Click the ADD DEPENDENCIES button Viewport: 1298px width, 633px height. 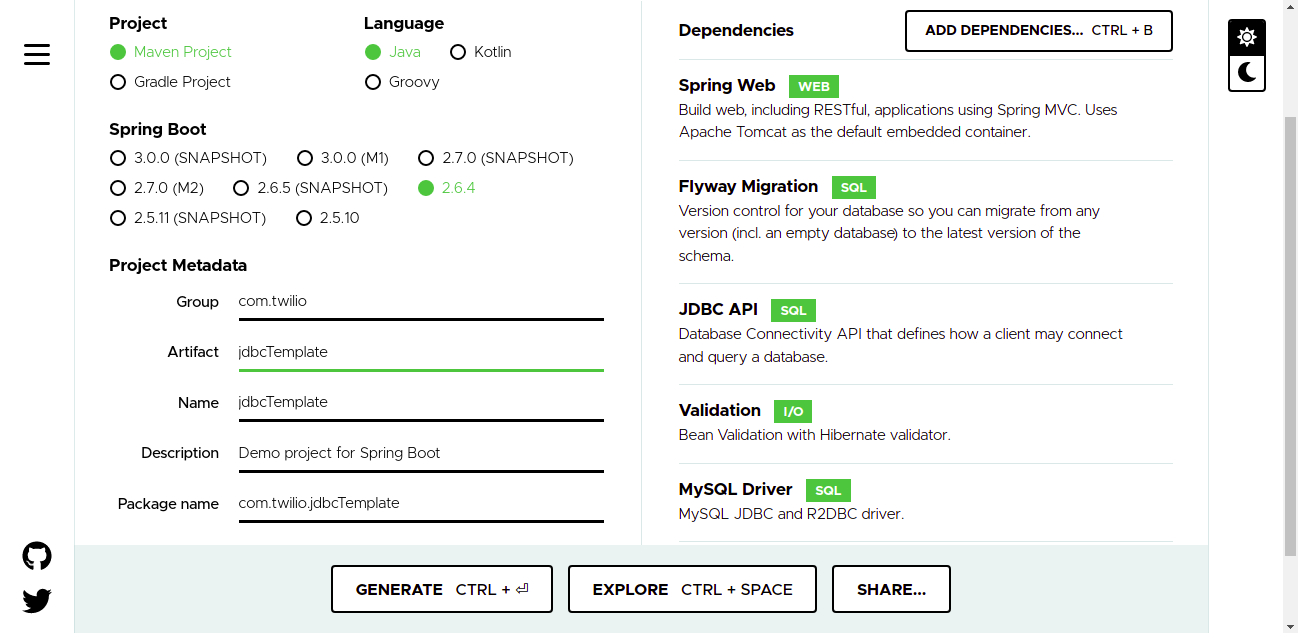click(x=1039, y=31)
